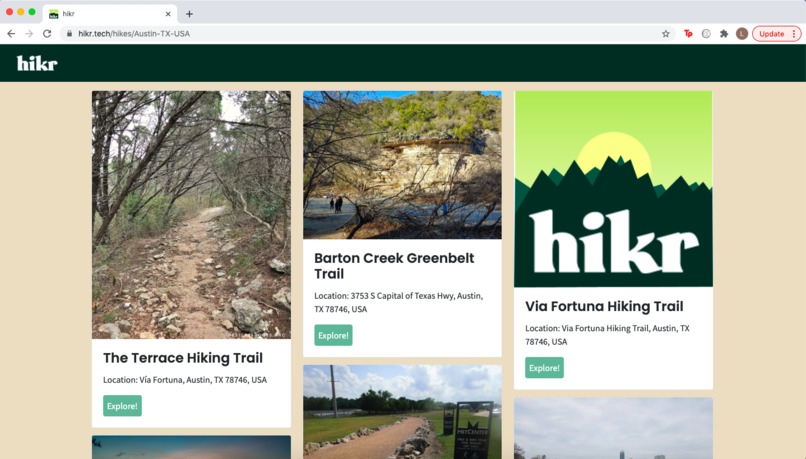Open the Extensions puzzle icon
Screen dimensions: 806x459
pos(724,34)
